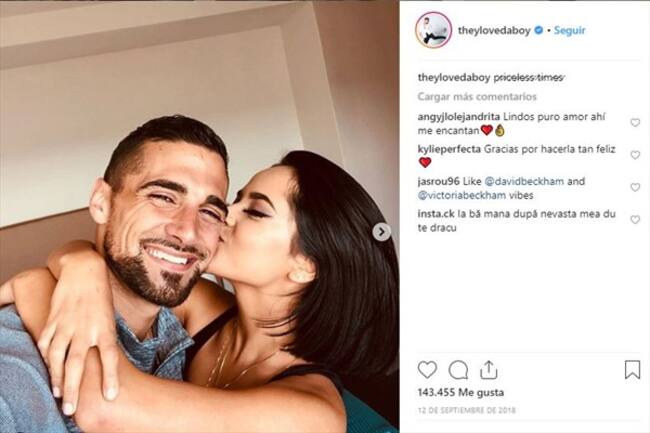Open the comment bubble icon
This screenshot has width=650, height=433.
[458, 370]
